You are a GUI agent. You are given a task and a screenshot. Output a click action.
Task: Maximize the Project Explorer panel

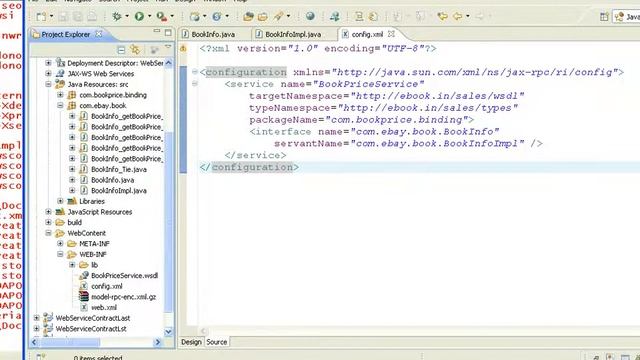click(x=168, y=33)
